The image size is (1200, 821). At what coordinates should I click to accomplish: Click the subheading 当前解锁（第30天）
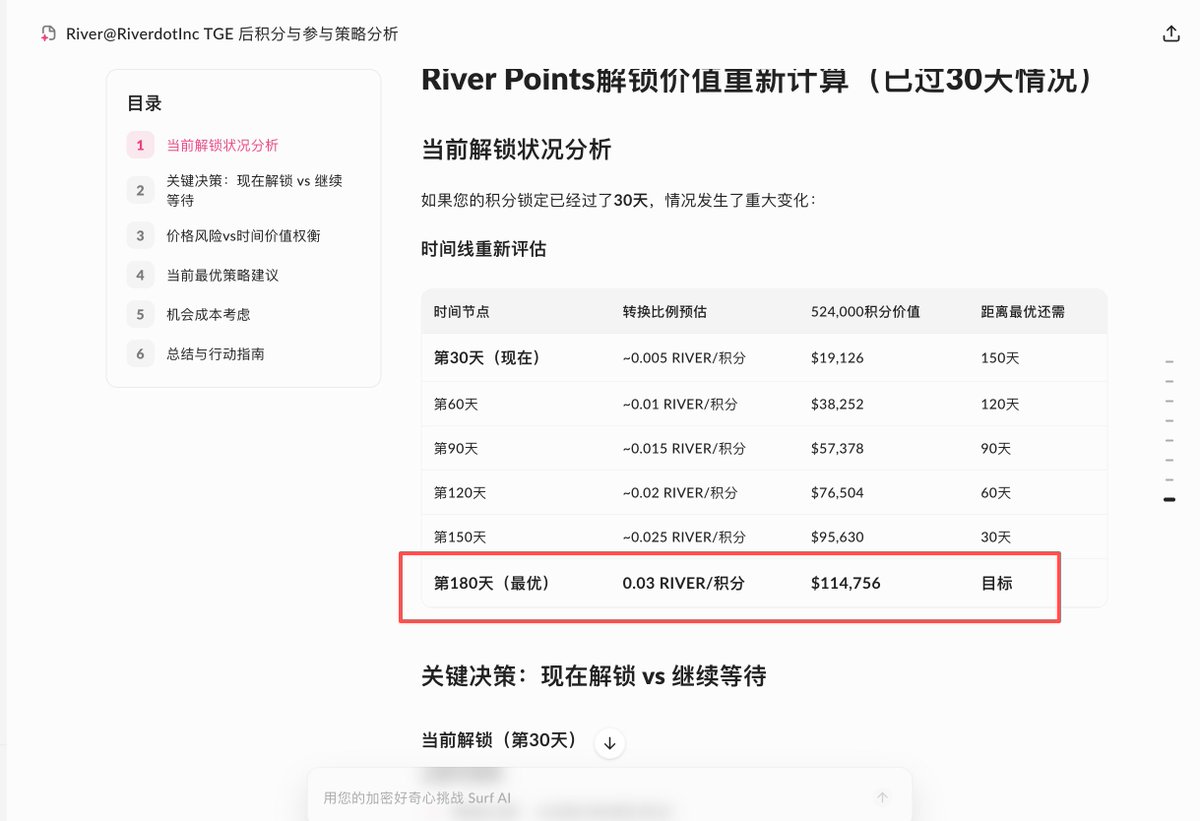500,741
